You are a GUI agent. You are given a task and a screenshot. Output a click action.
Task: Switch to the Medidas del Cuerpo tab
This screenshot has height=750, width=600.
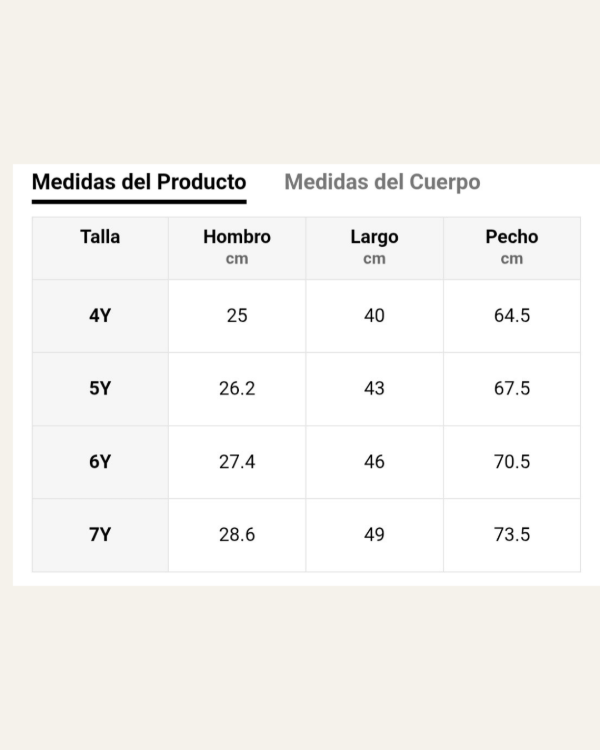pyautogui.click(x=382, y=182)
